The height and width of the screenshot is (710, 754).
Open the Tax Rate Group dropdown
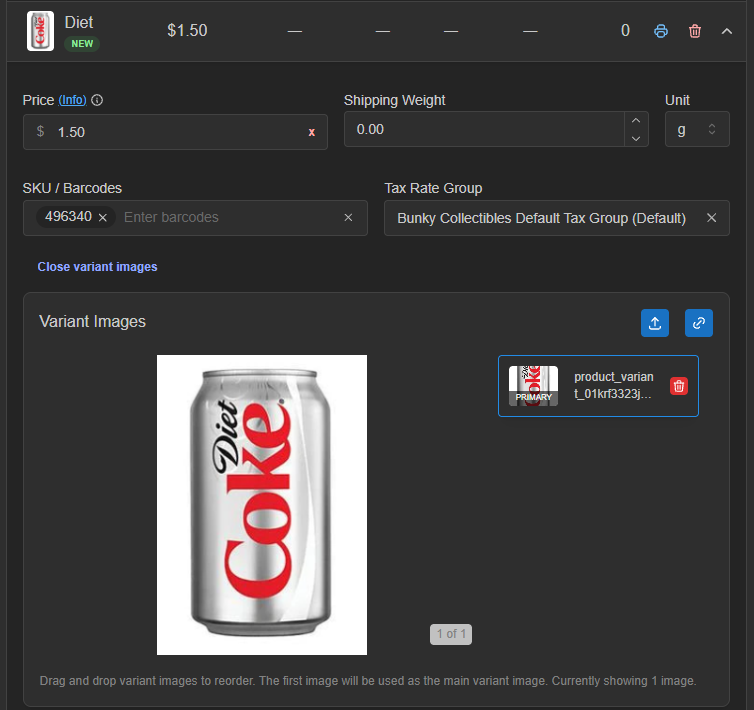pyautogui.click(x=541, y=218)
